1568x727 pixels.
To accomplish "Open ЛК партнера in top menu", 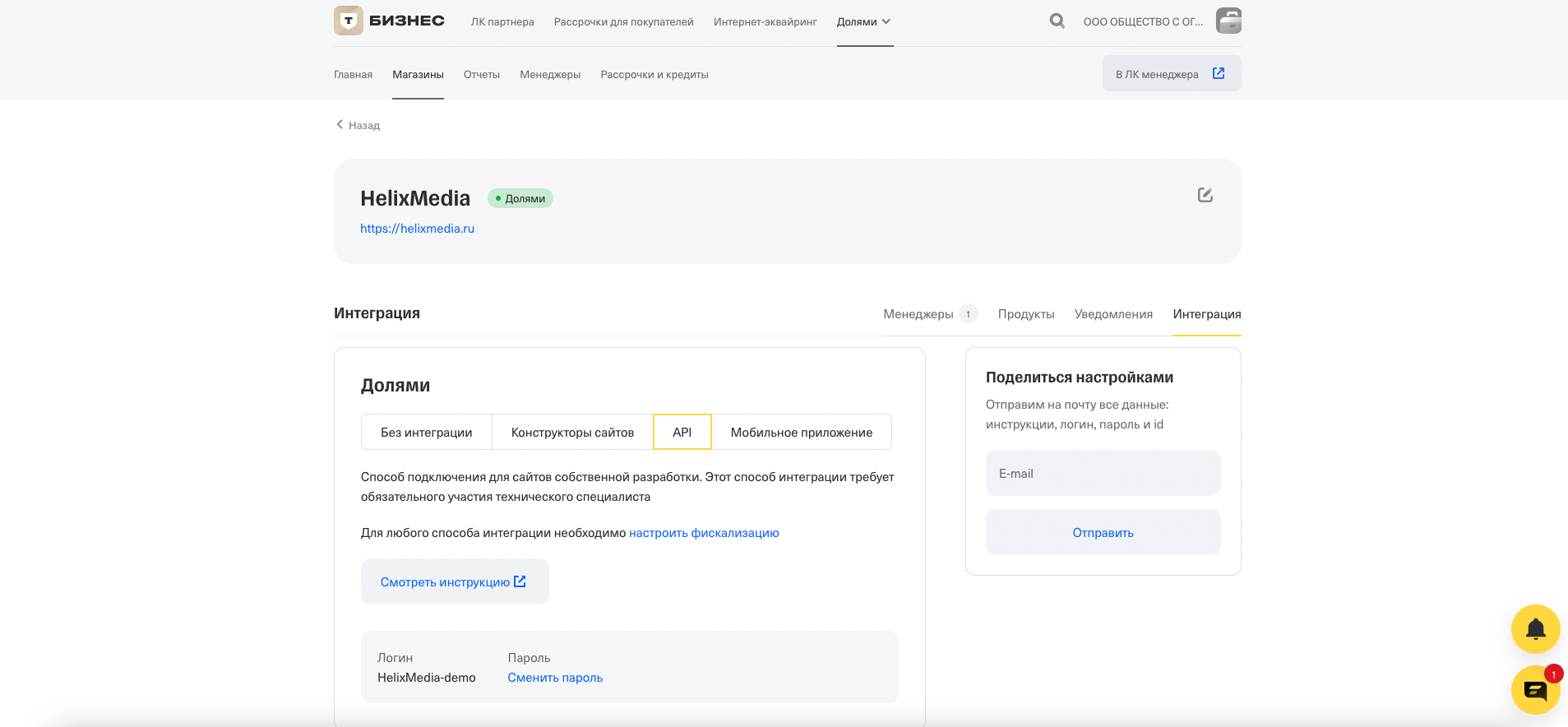I will tap(502, 22).
